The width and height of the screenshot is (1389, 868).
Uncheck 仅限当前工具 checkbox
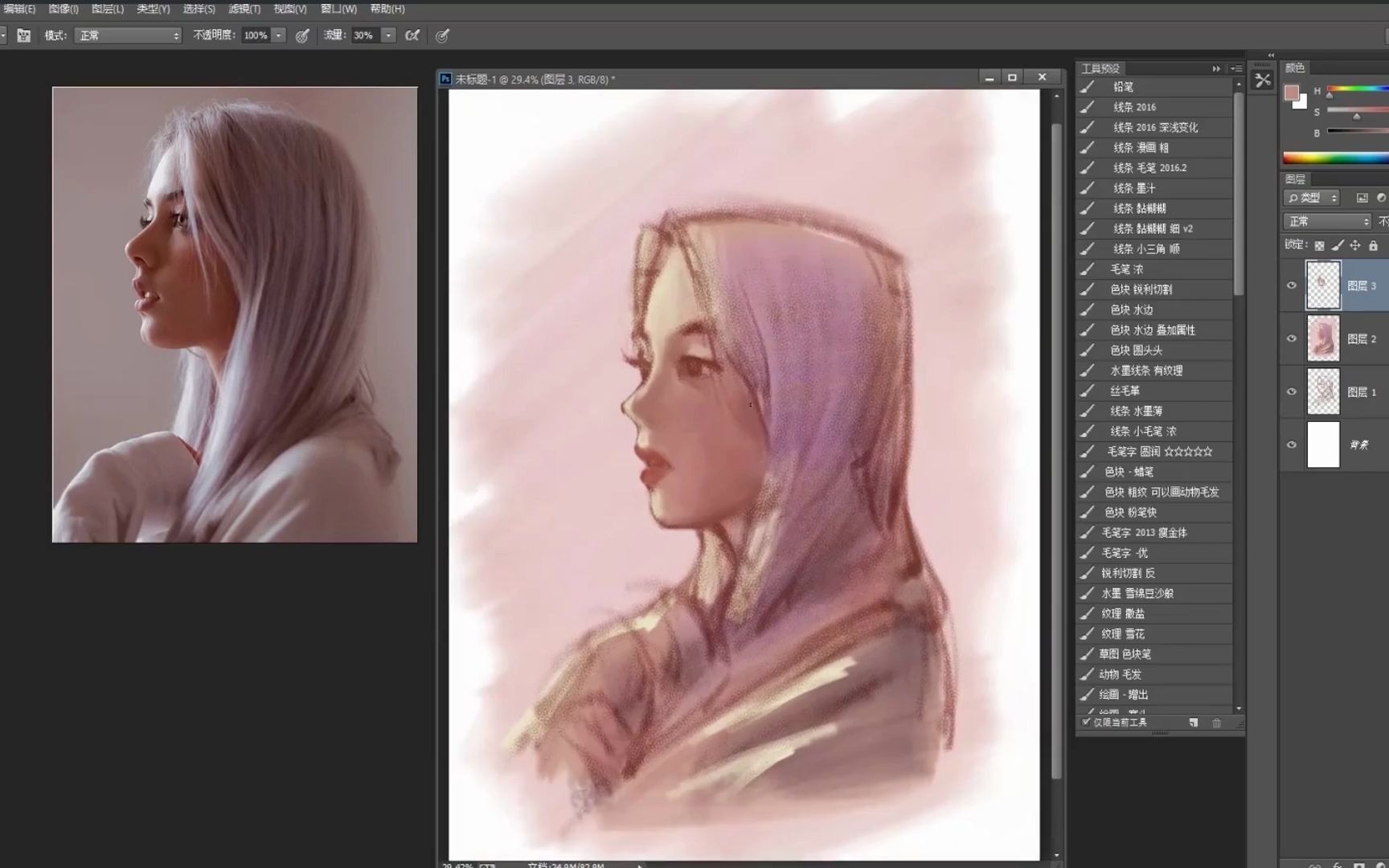[x=1086, y=722]
